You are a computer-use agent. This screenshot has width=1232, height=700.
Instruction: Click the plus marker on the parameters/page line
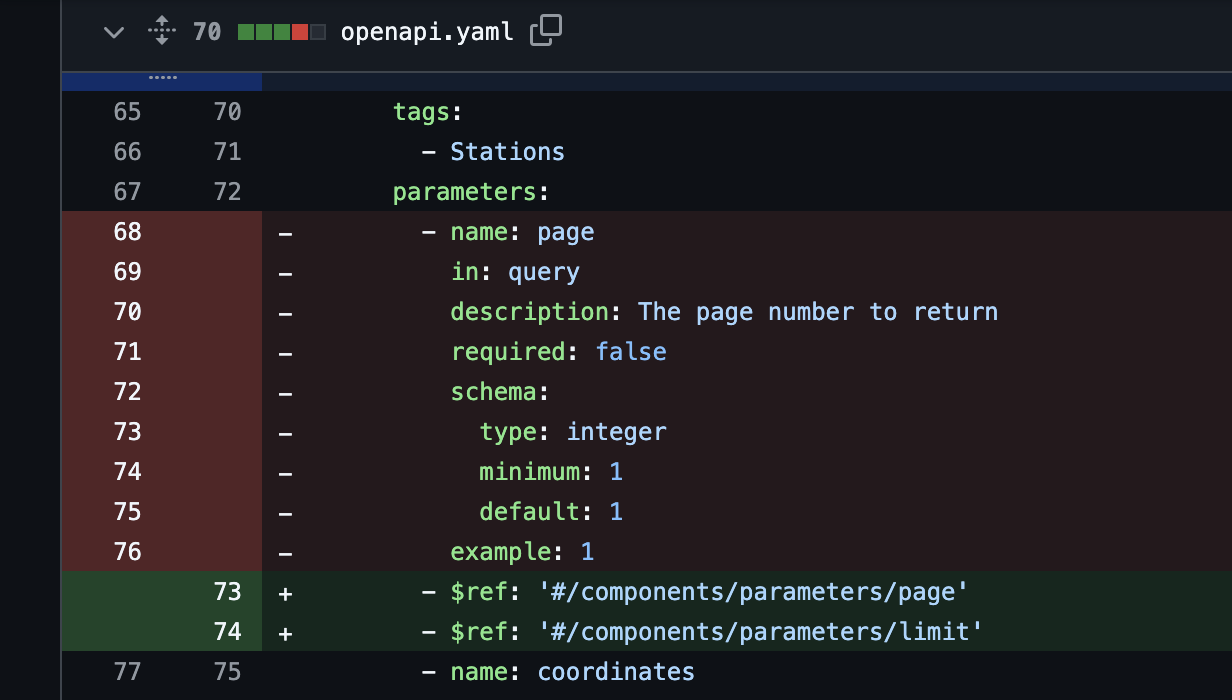coord(285,593)
